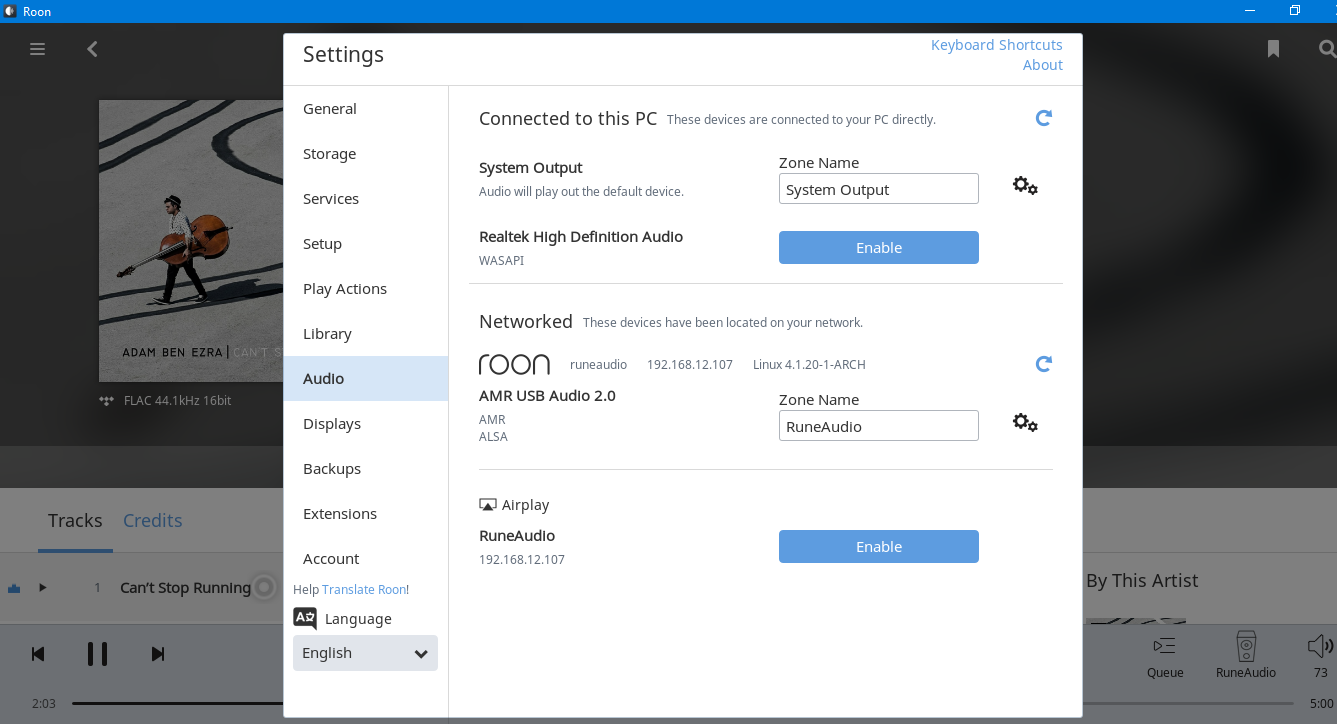Select Audio settings section
This screenshot has height=724, width=1337.
click(x=366, y=379)
